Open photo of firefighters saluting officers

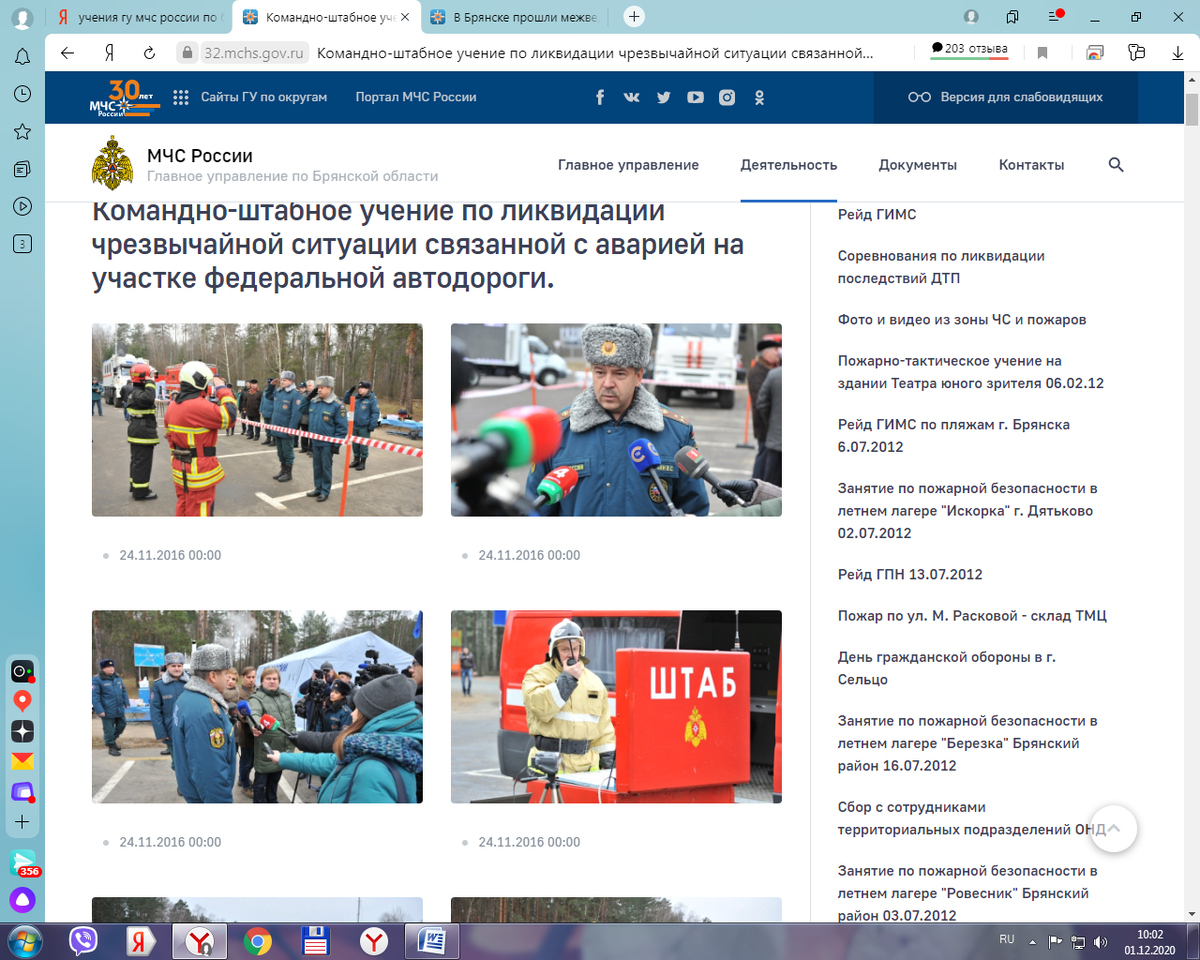pyautogui.click(x=257, y=420)
